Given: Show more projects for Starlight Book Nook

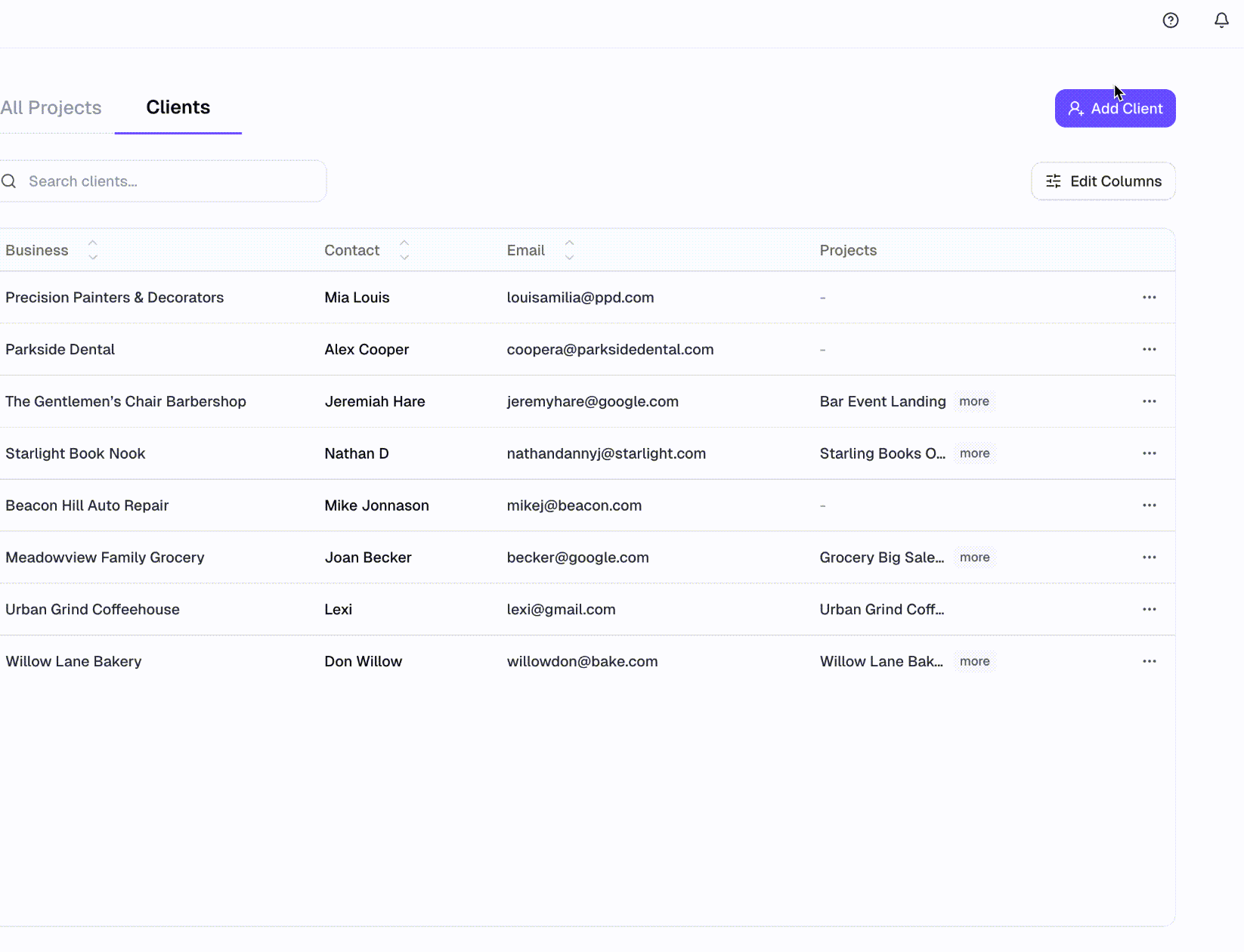Looking at the screenshot, I should click(974, 453).
